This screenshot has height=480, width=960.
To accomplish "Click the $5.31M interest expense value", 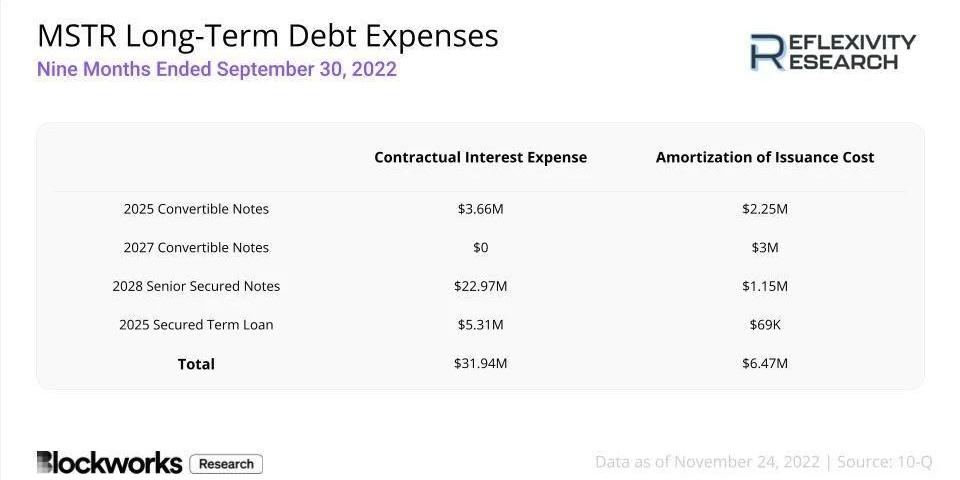I will 481,324.
